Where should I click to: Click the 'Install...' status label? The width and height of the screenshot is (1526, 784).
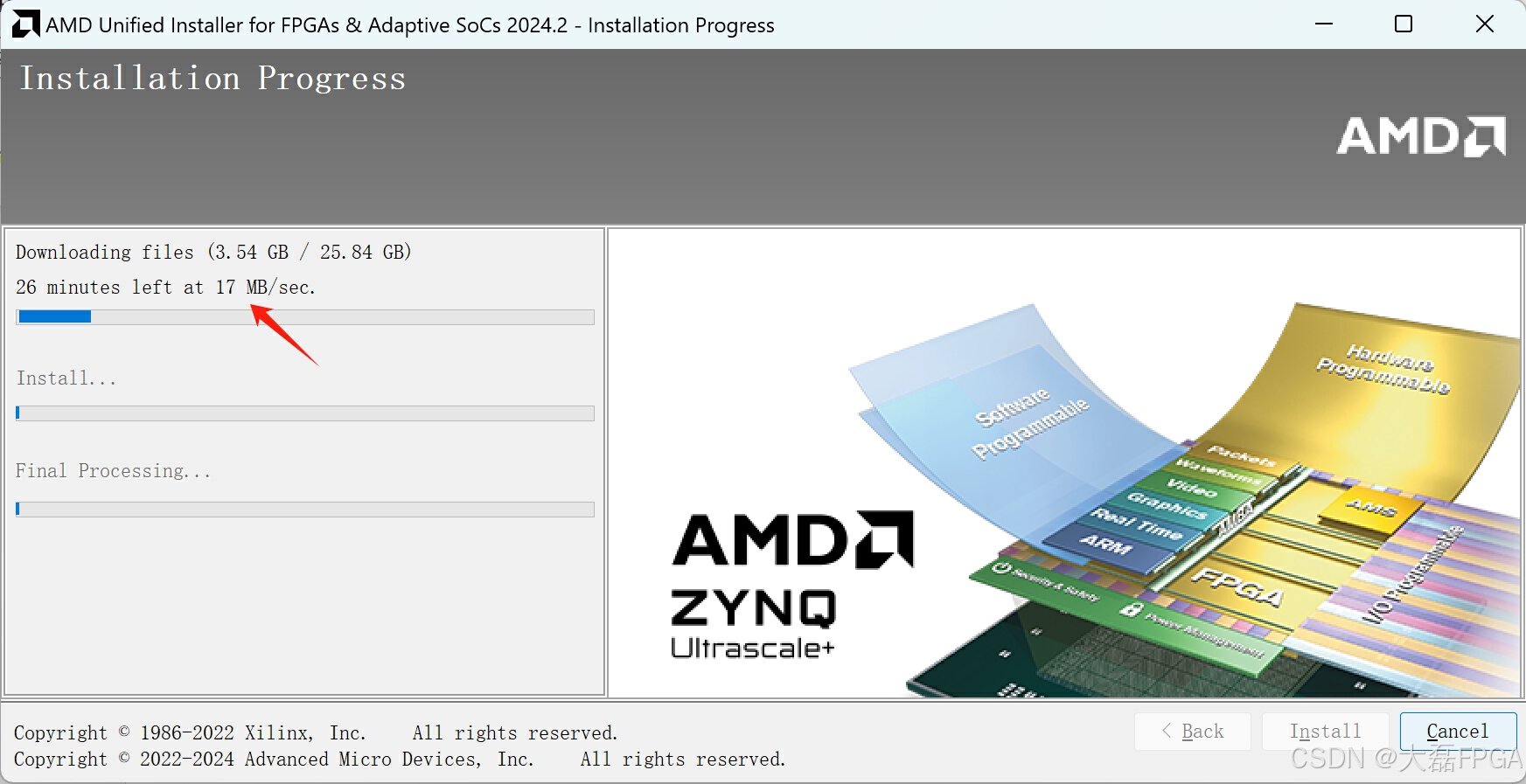tap(66, 378)
